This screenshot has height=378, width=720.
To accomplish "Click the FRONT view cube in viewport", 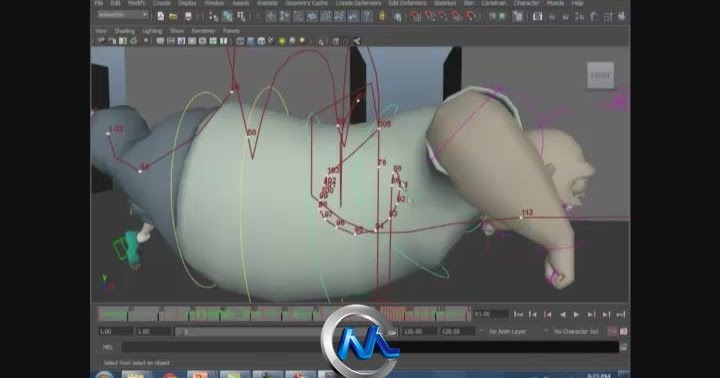I will (600, 75).
